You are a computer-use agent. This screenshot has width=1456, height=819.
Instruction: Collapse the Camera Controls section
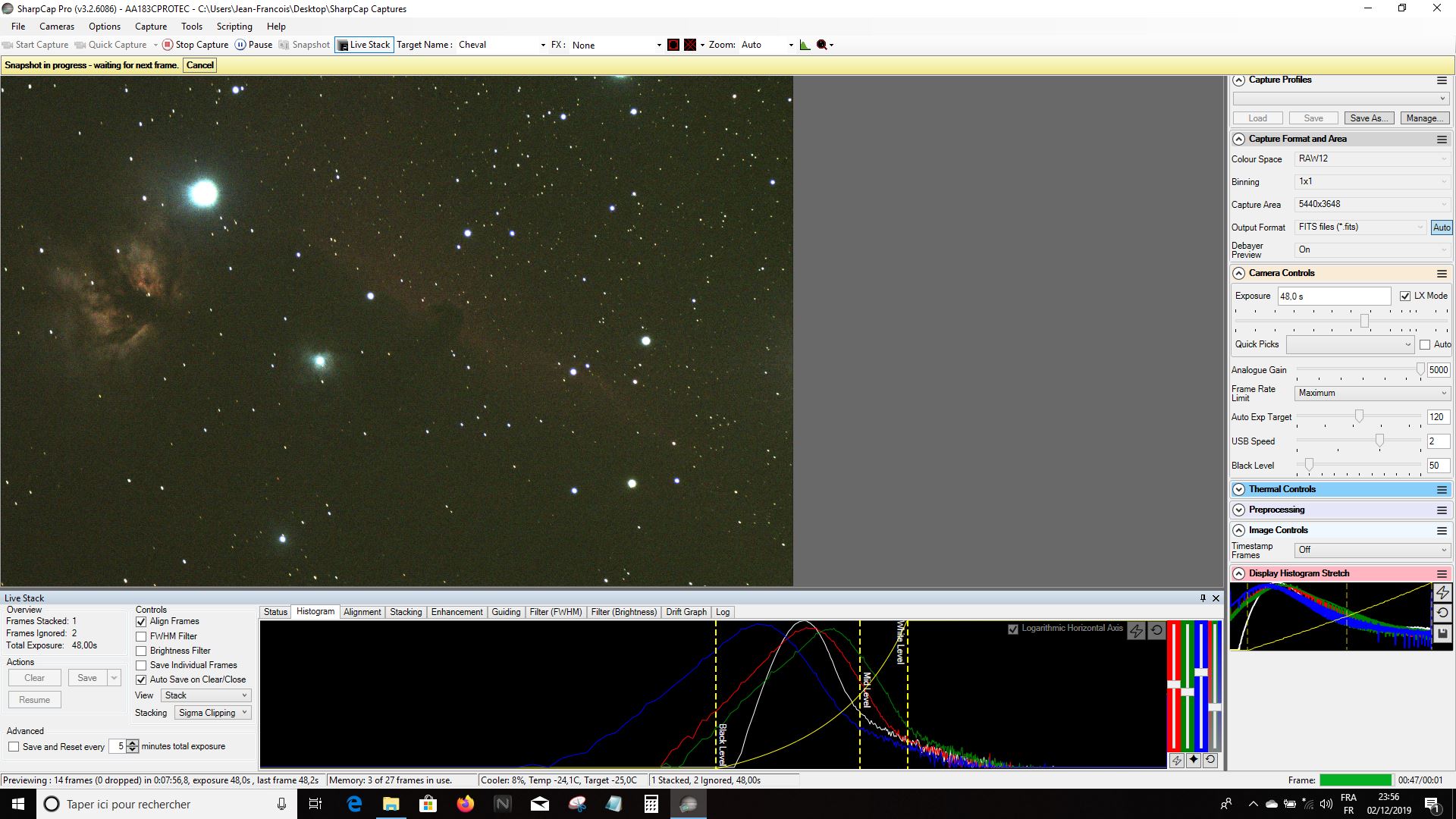click(x=1238, y=274)
